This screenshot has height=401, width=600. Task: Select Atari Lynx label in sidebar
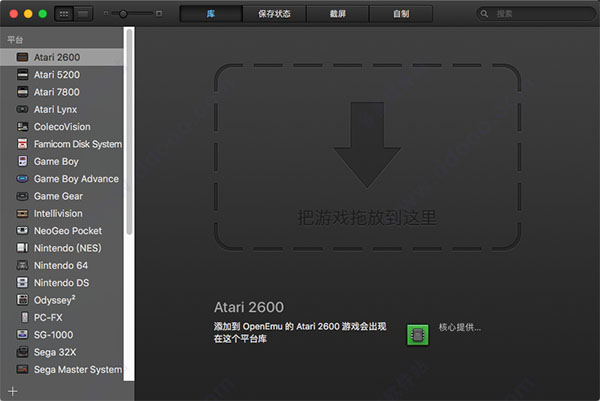[x=55, y=109]
